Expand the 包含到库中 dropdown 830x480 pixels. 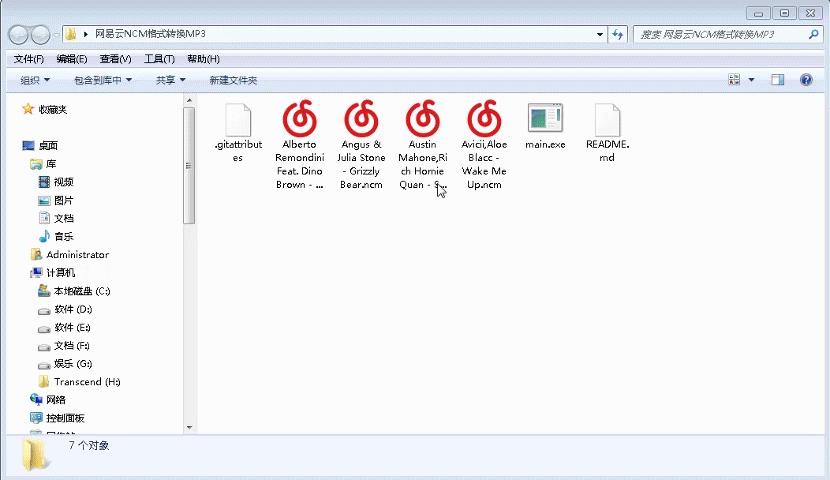tap(103, 80)
